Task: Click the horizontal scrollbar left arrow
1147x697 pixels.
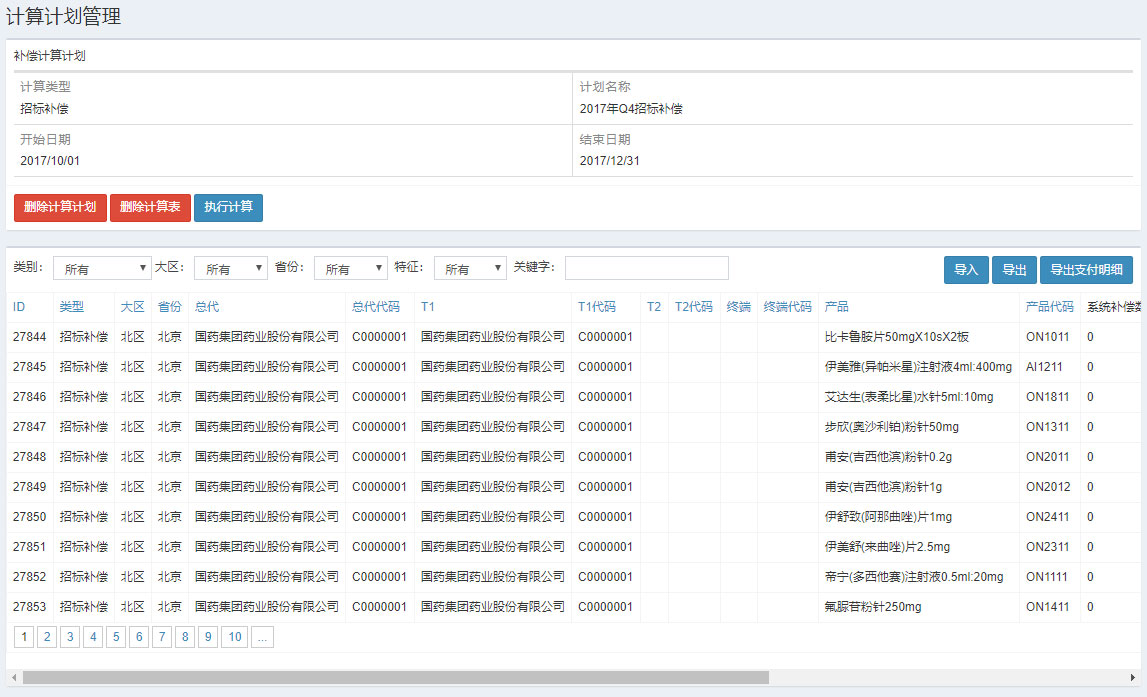Action: [x=13, y=677]
